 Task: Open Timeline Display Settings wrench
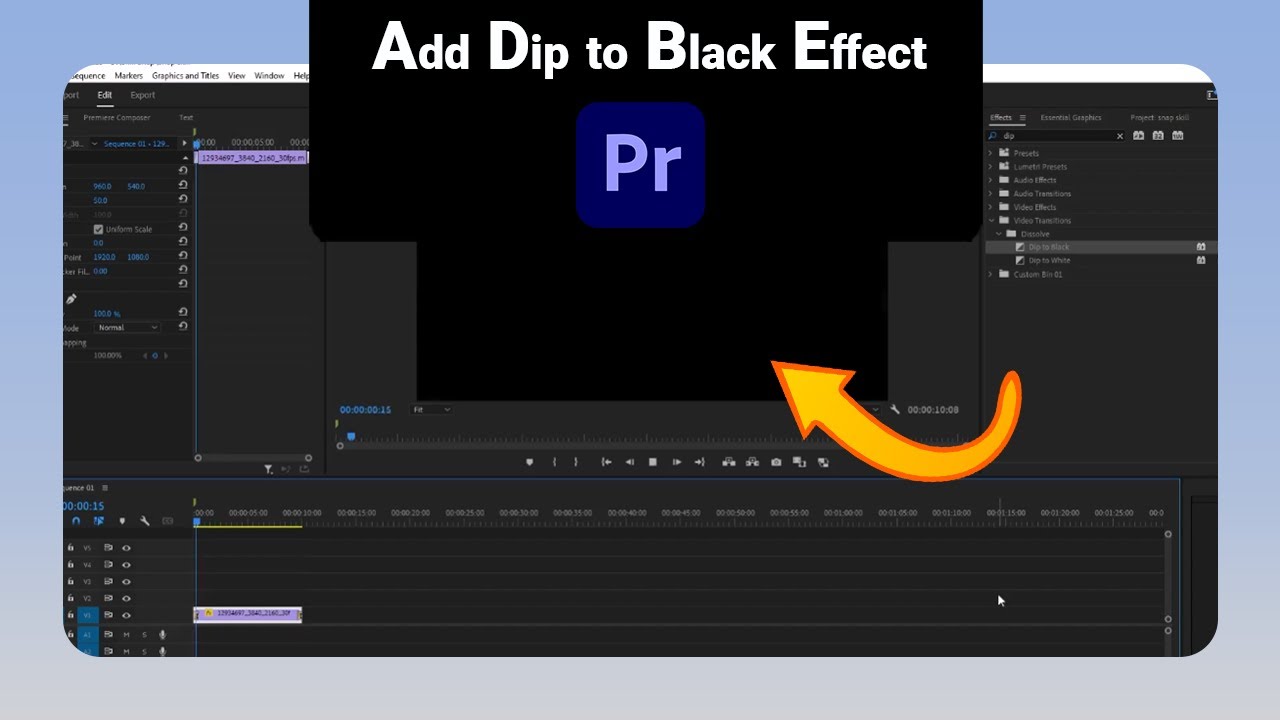[x=145, y=521]
